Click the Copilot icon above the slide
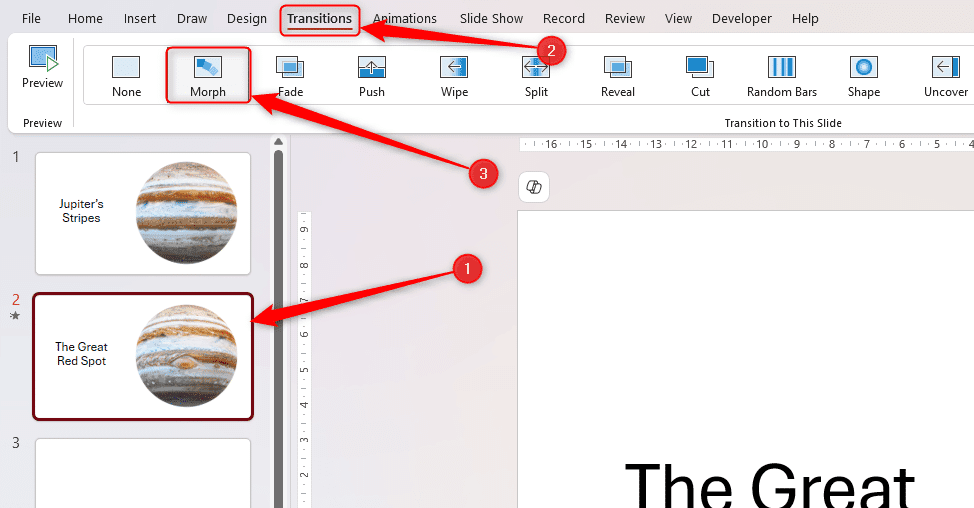The image size is (974, 508). click(x=534, y=187)
